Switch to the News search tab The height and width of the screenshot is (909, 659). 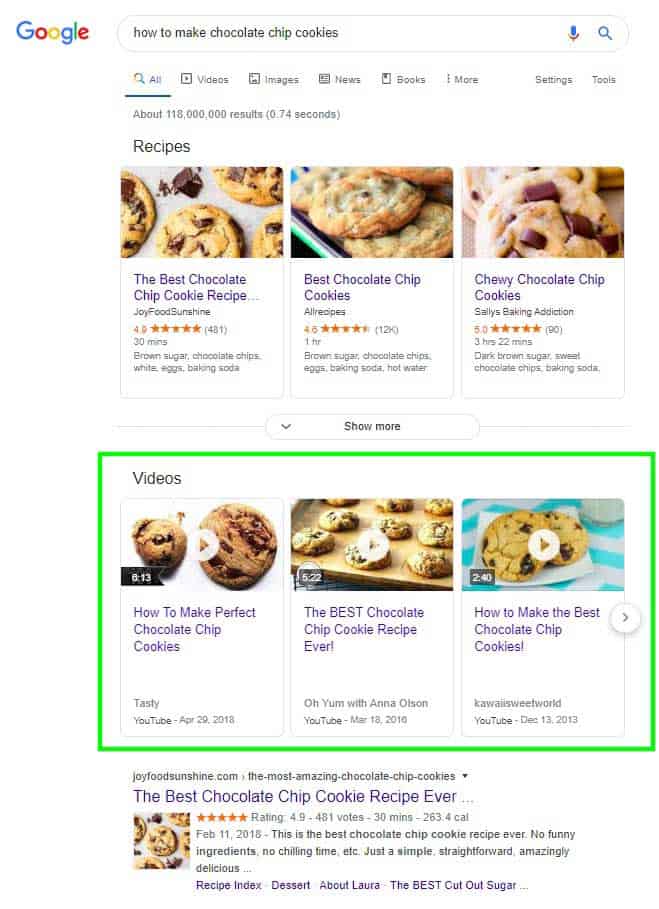(340, 79)
